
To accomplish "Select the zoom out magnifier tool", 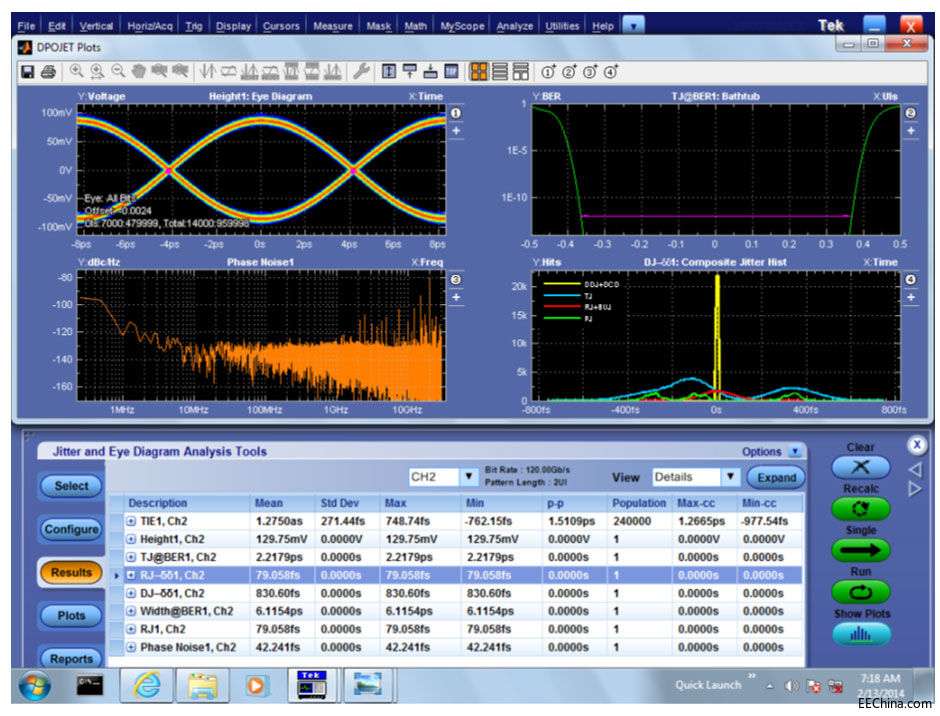I will coord(118,71).
